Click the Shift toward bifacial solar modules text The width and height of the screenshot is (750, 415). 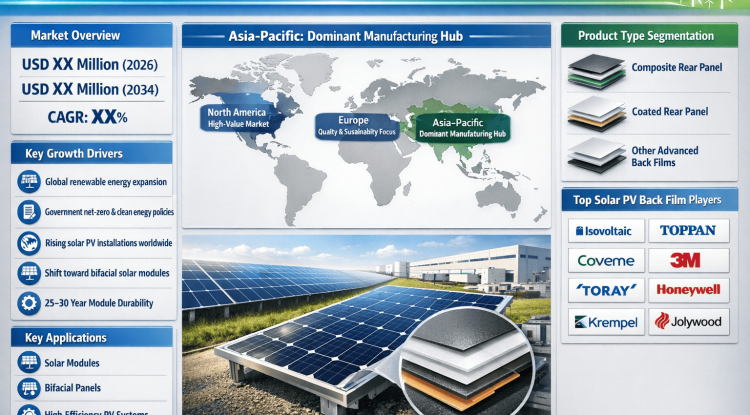click(x=107, y=273)
